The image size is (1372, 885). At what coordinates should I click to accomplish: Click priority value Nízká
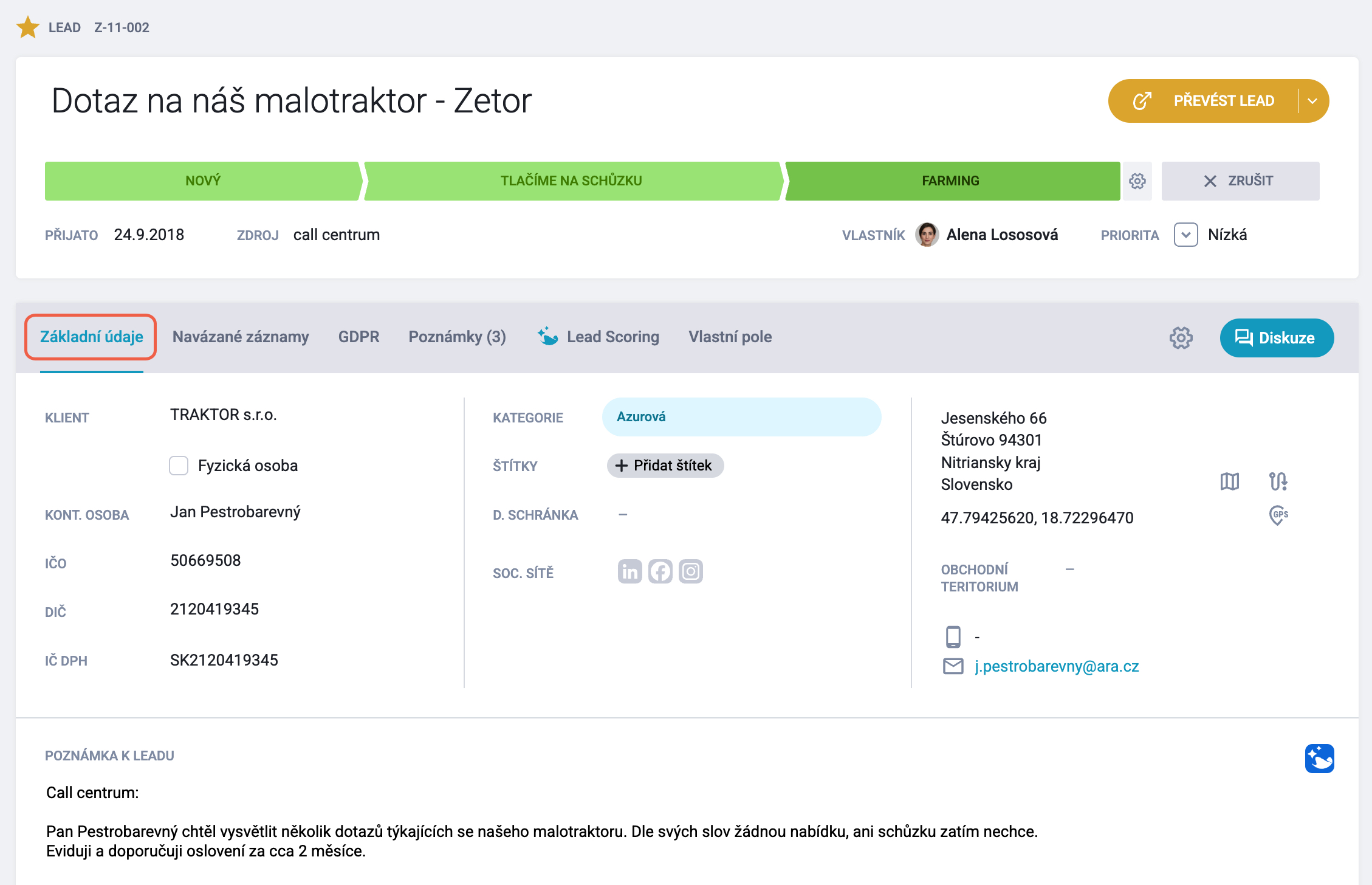[1227, 235]
